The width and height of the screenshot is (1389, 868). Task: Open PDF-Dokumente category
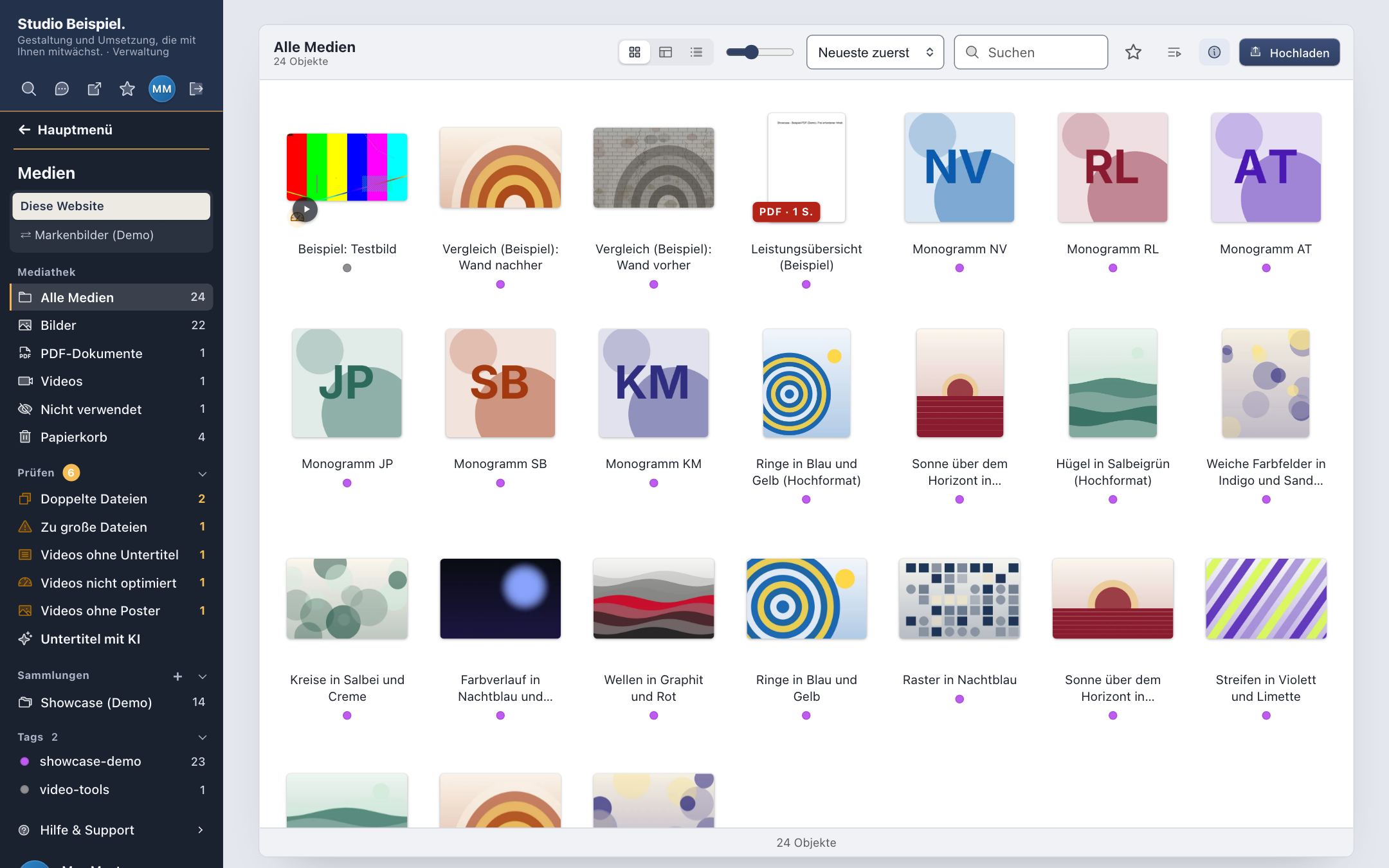[111, 353]
